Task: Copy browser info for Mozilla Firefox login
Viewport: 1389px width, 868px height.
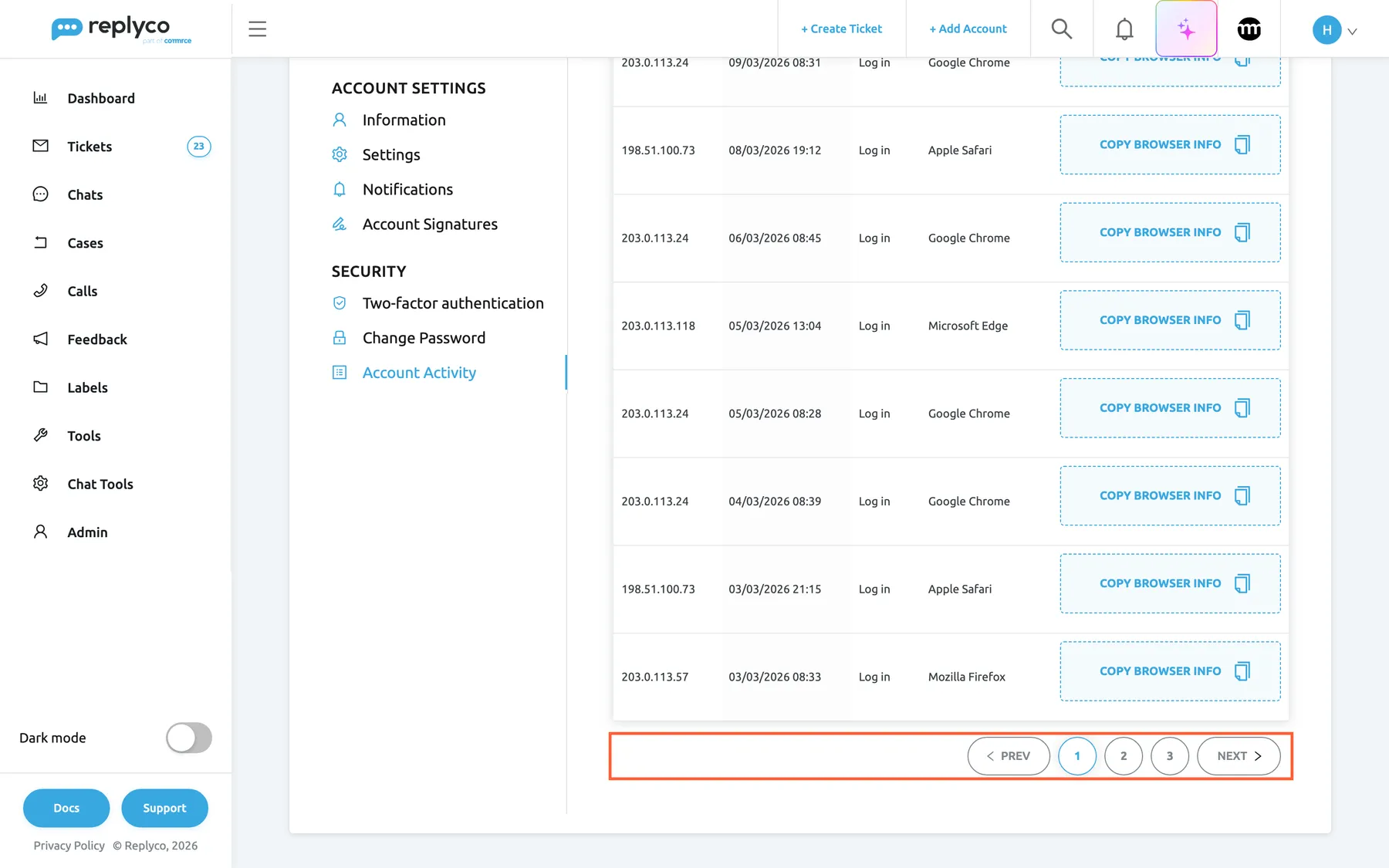Action: click(1170, 671)
